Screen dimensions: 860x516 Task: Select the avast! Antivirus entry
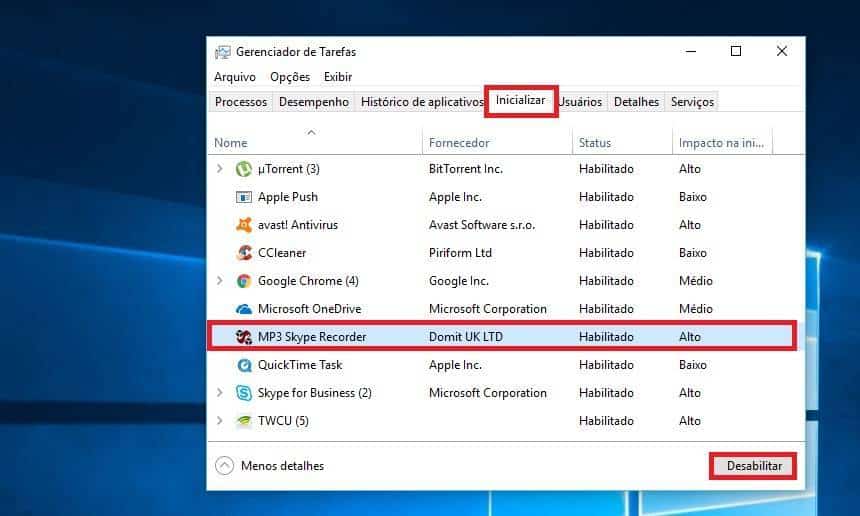point(298,225)
